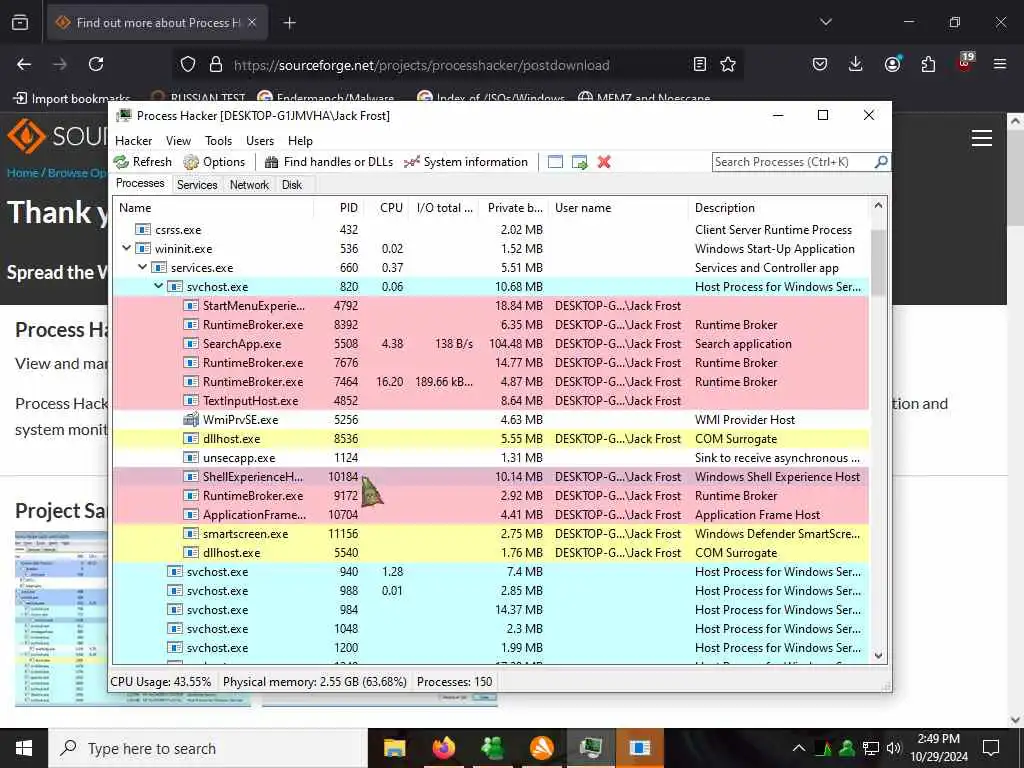The height and width of the screenshot is (768, 1024).
Task: Select smartscreen.exe process icon
Action: (191, 534)
